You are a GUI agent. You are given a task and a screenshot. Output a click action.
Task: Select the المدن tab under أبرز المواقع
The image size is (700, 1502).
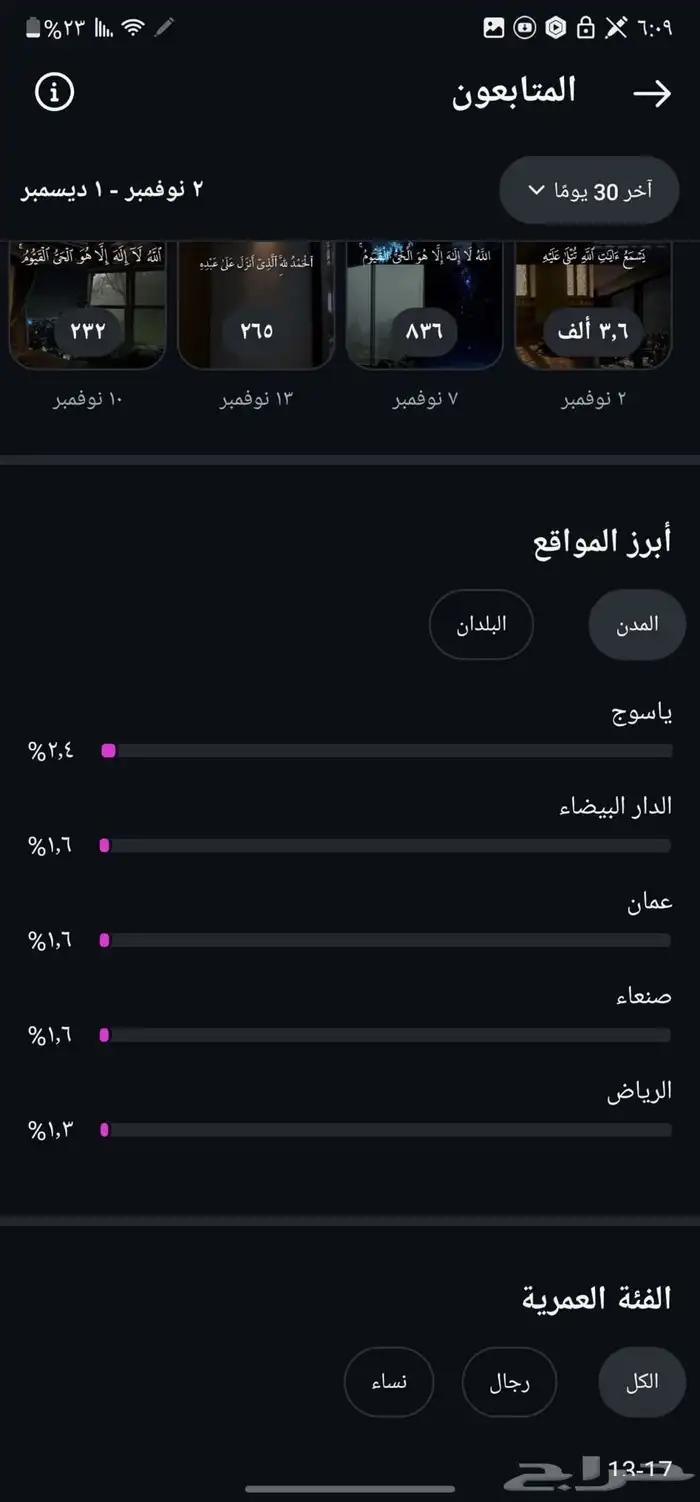pyautogui.click(x=636, y=624)
